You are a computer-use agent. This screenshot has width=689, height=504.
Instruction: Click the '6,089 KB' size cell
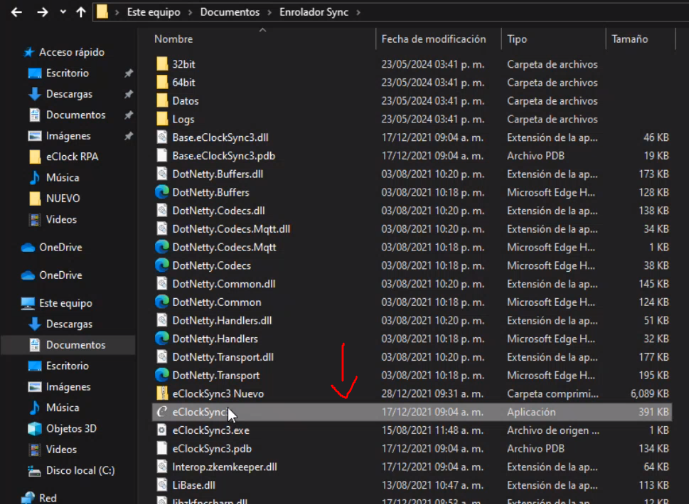point(649,394)
